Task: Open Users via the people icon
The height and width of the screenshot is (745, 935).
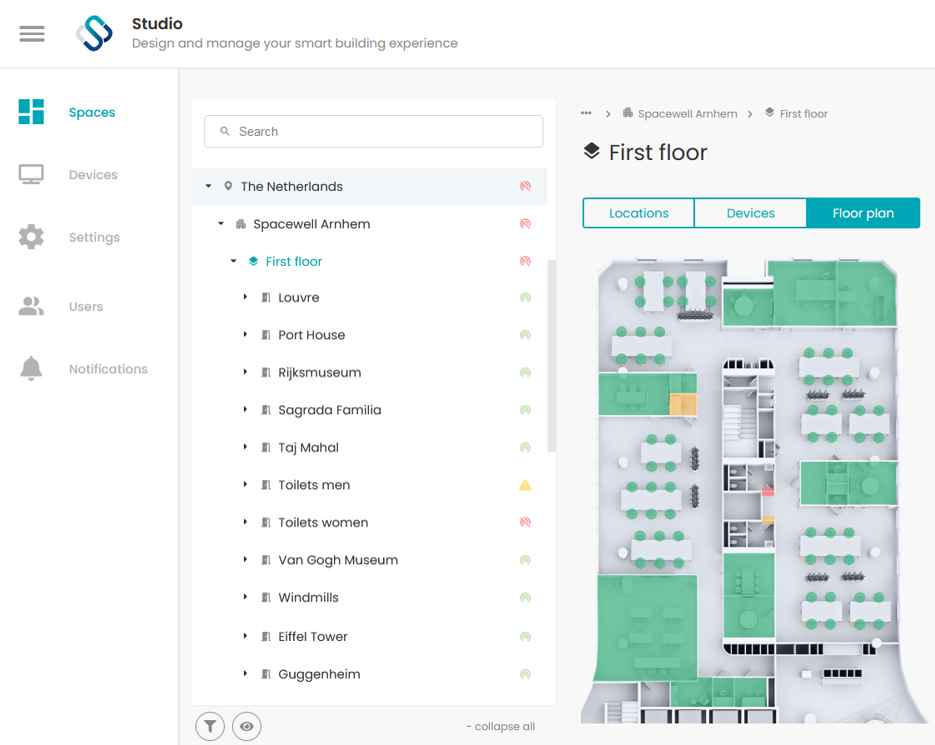Action: (31, 306)
